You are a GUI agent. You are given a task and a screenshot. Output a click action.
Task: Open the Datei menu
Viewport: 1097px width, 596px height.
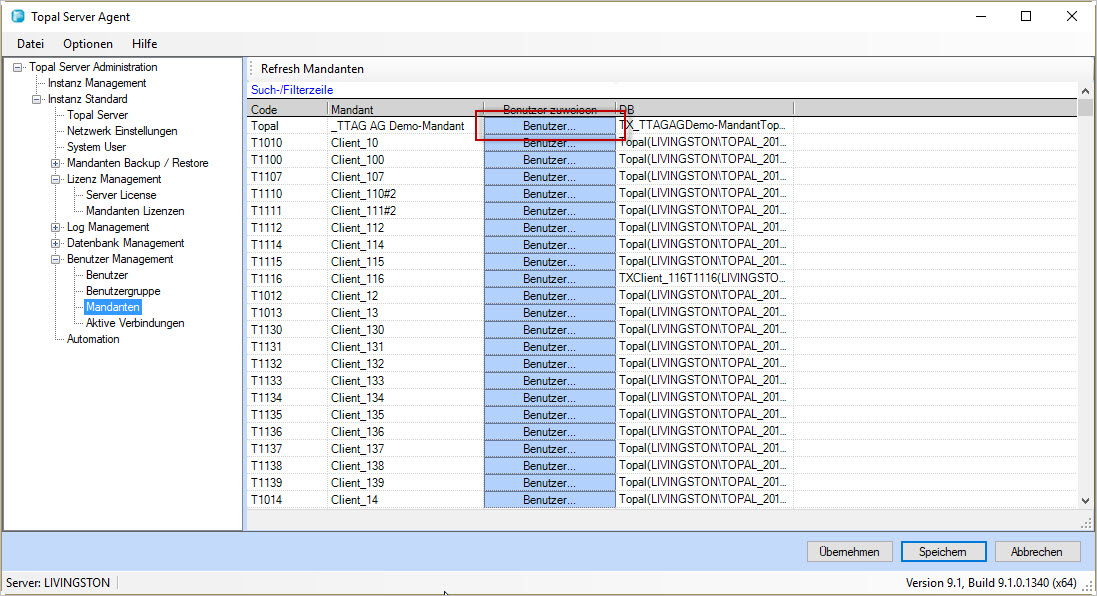pos(30,43)
